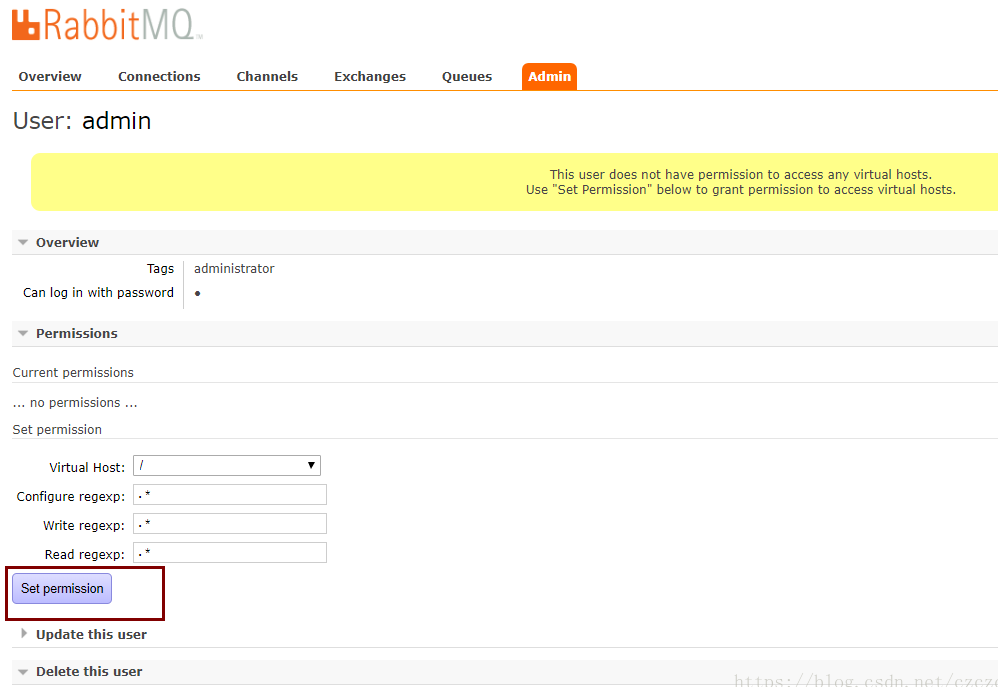Open the Overview tab
This screenshot has width=998, height=687.
point(50,76)
